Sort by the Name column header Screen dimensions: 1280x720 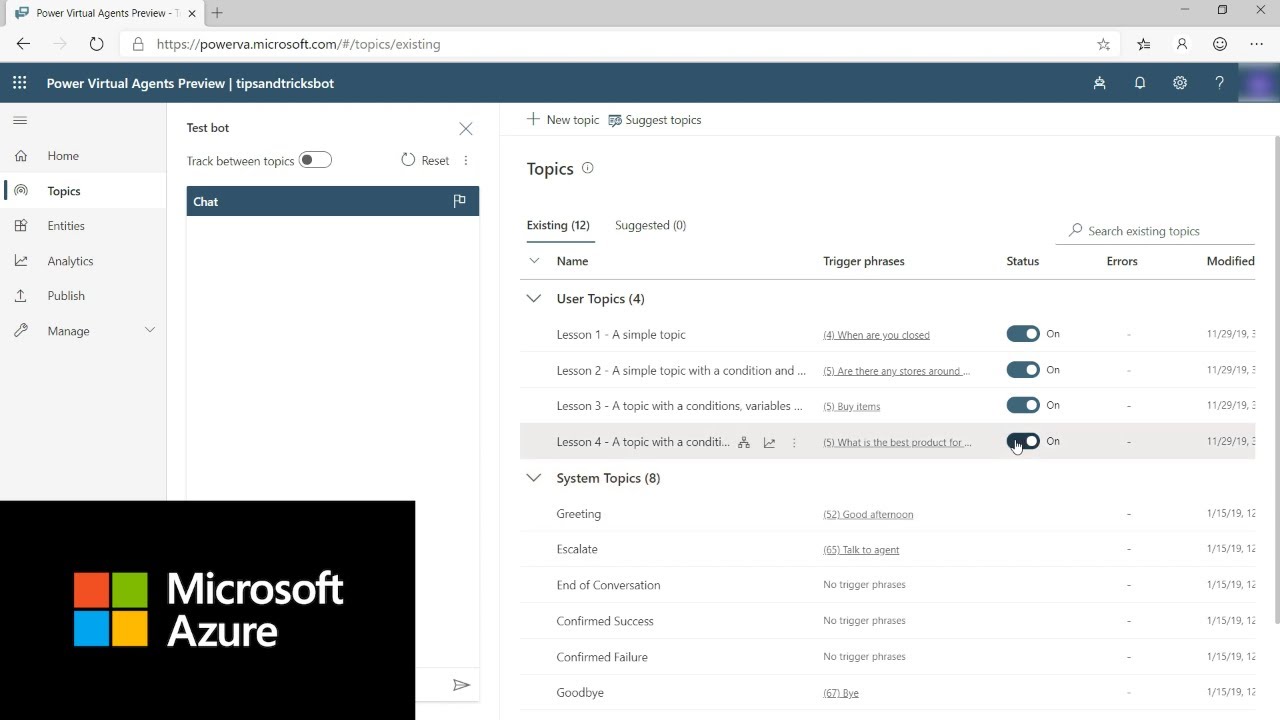tap(572, 261)
